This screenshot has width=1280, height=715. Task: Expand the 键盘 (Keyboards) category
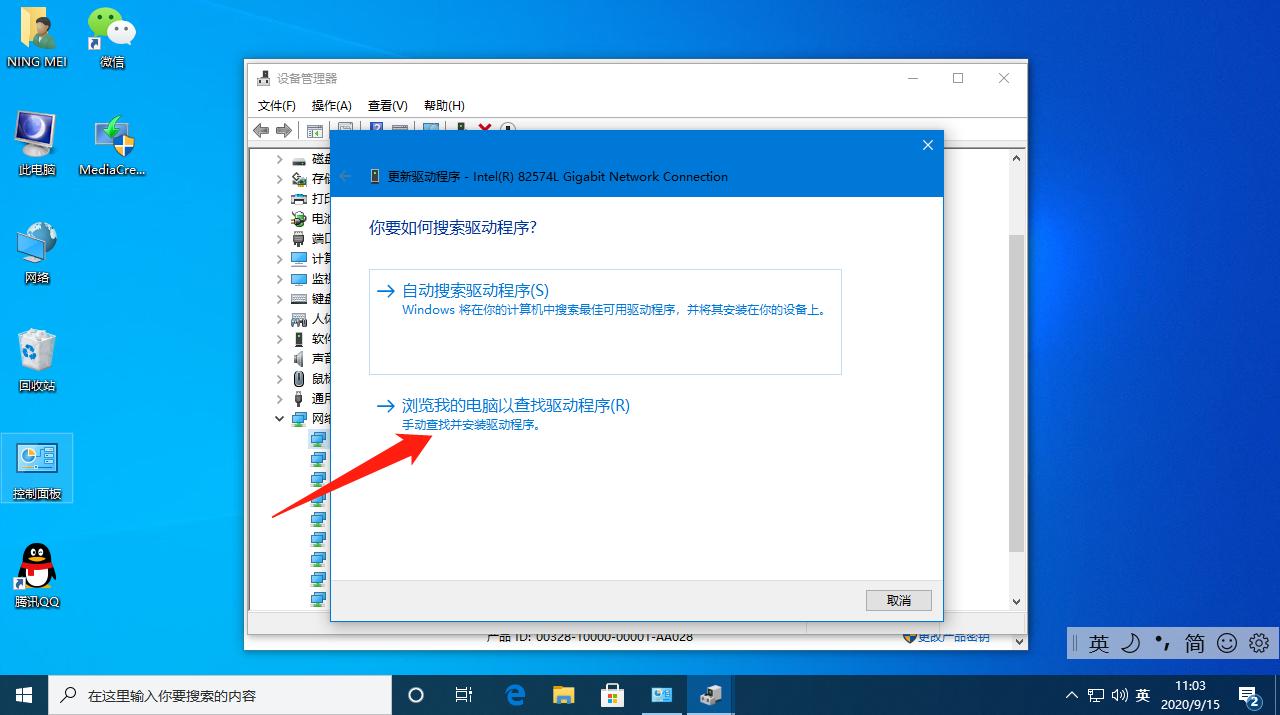279,298
